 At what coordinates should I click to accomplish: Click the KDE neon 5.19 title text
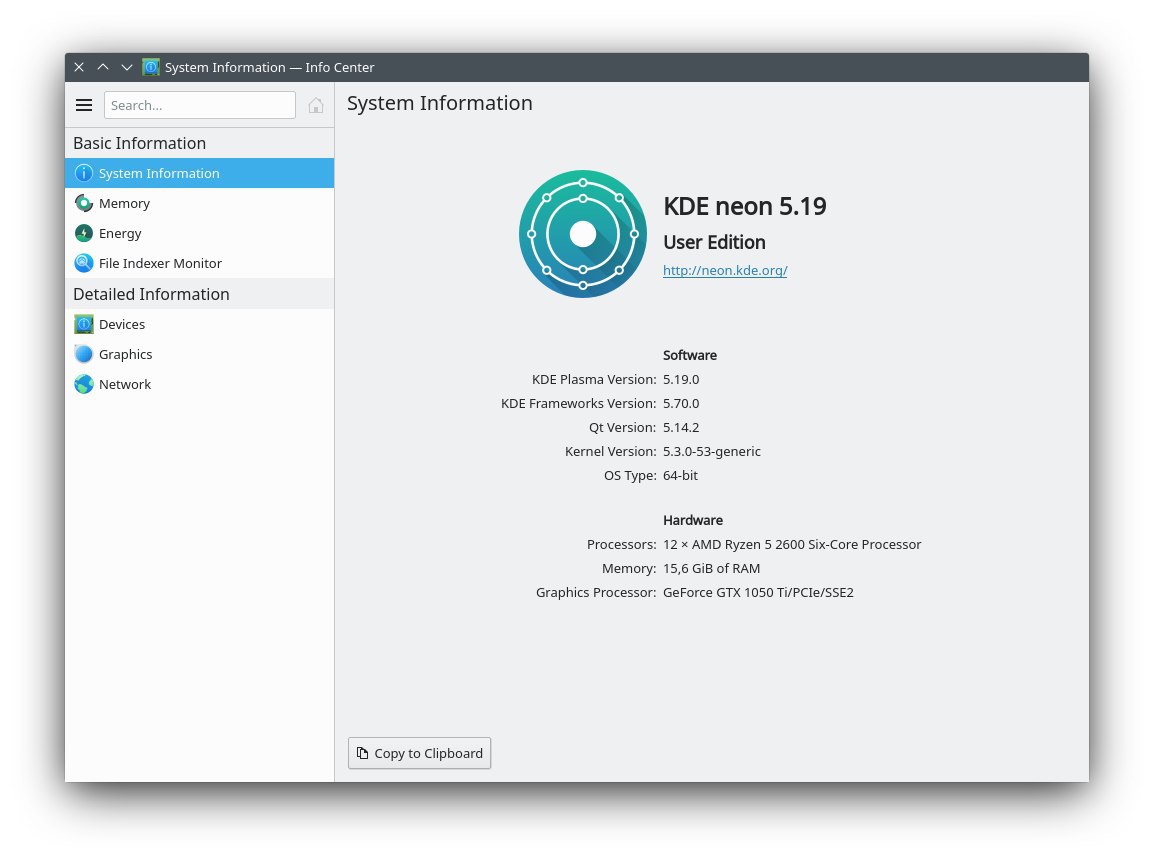click(x=745, y=206)
